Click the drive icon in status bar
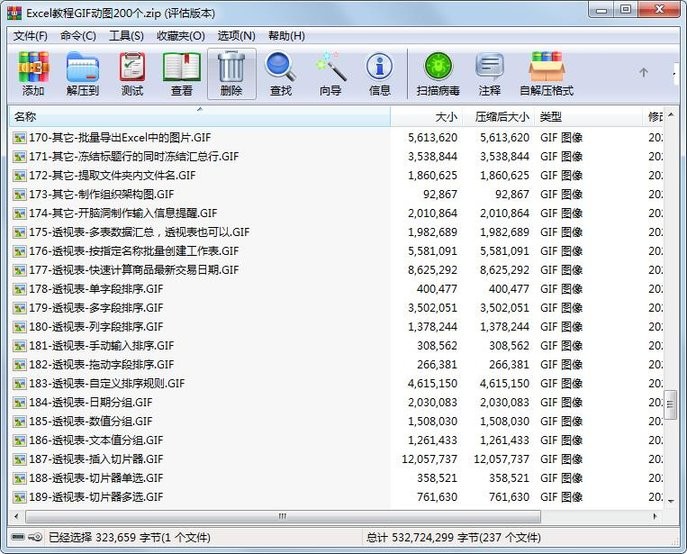The height and width of the screenshot is (554, 687). tap(18, 537)
